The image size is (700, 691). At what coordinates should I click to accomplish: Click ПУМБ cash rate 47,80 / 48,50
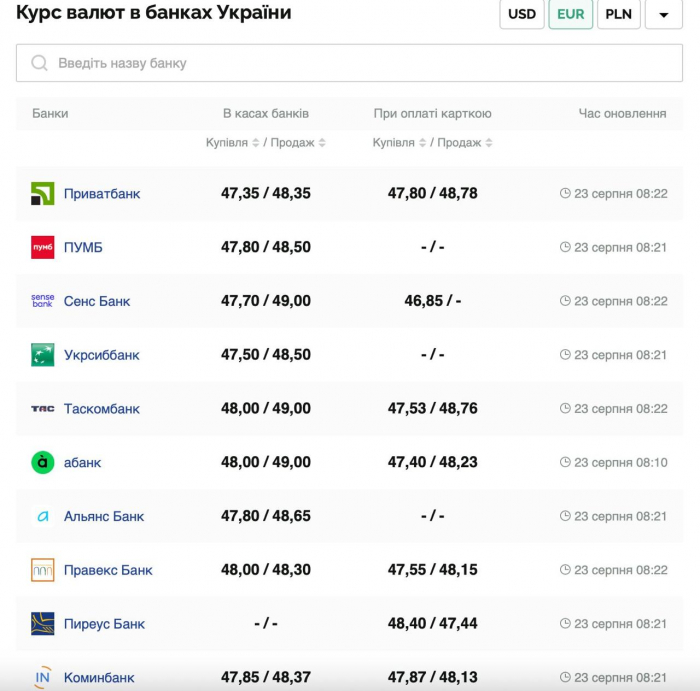pyautogui.click(x=266, y=247)
